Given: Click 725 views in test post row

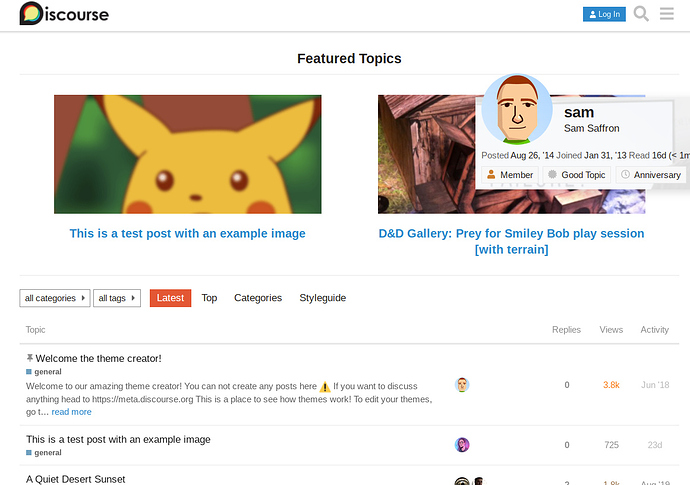Looking at the screenshot, I should coord(611,445).
